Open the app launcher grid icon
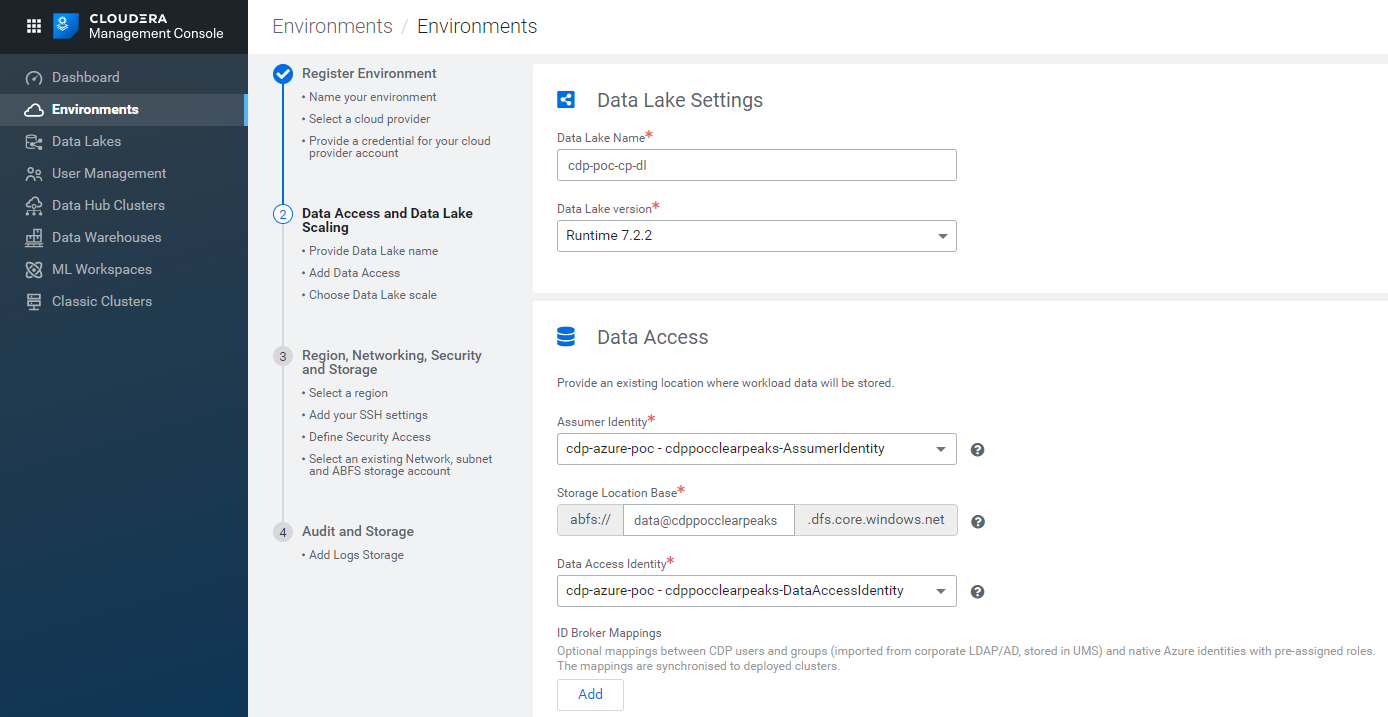The height and width of the screenshot is (717, 1388). (33, 26)
